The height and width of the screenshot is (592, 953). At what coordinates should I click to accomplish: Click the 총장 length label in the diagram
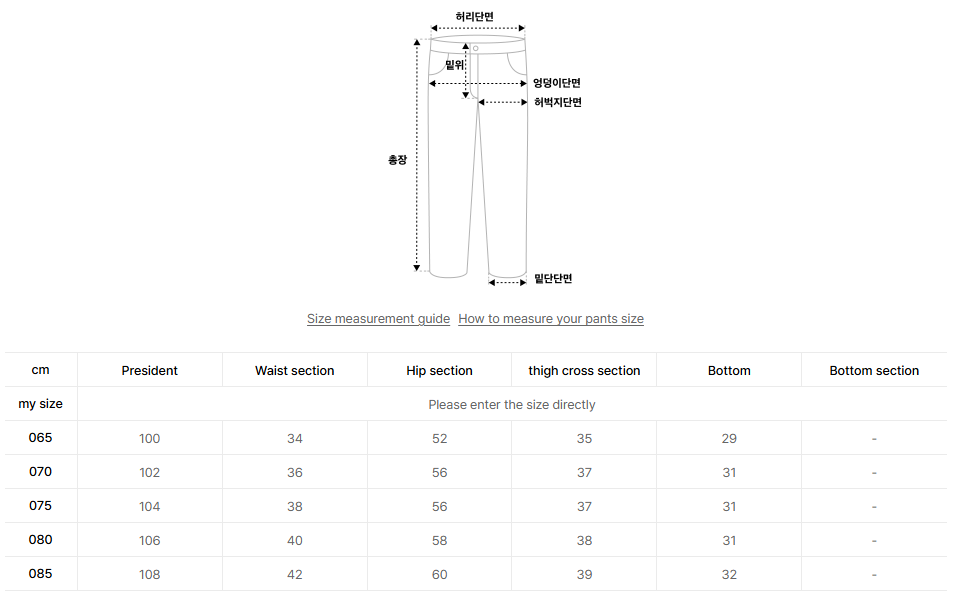pos(398,160)
